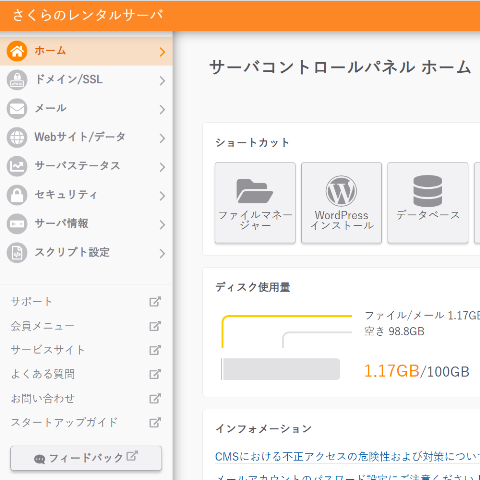Click external link icon next to サポート
Image resolution: width=480 pixels, height=480 pixels.
pos(155,301)
